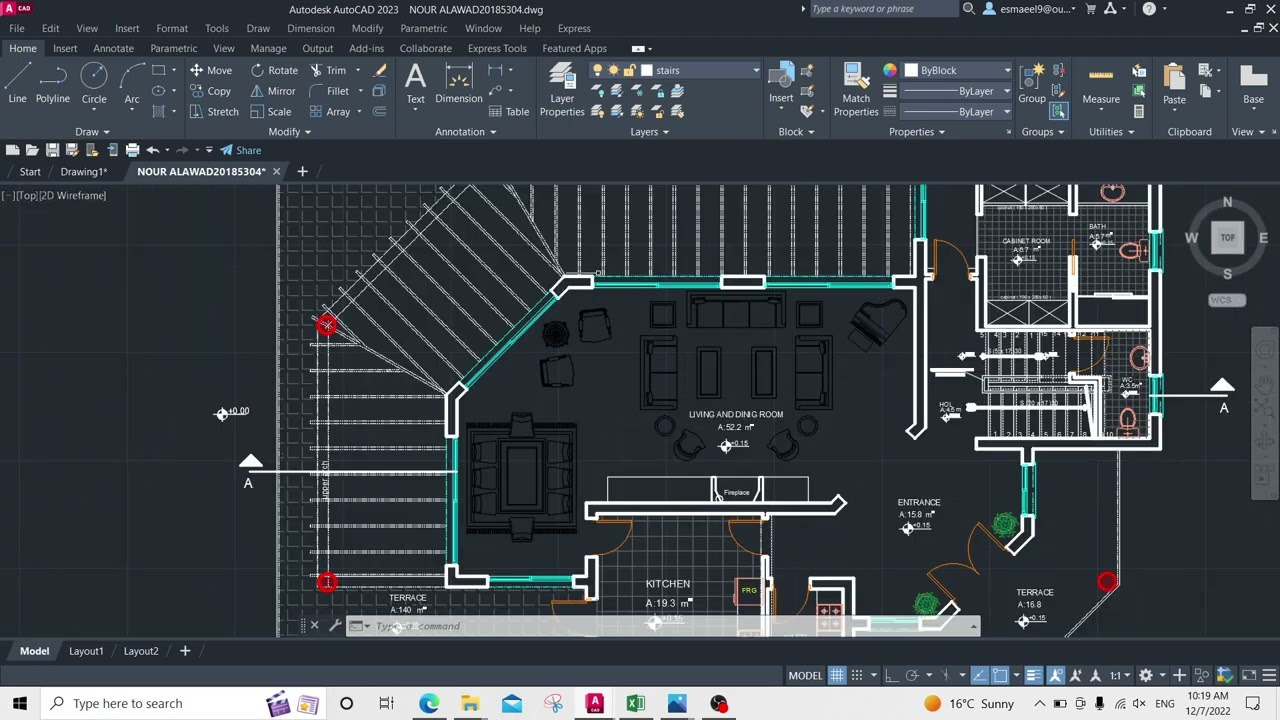This screenshot has height=720, width=1280.
Task: Activate the Arc tool
Action: [132, 84]
